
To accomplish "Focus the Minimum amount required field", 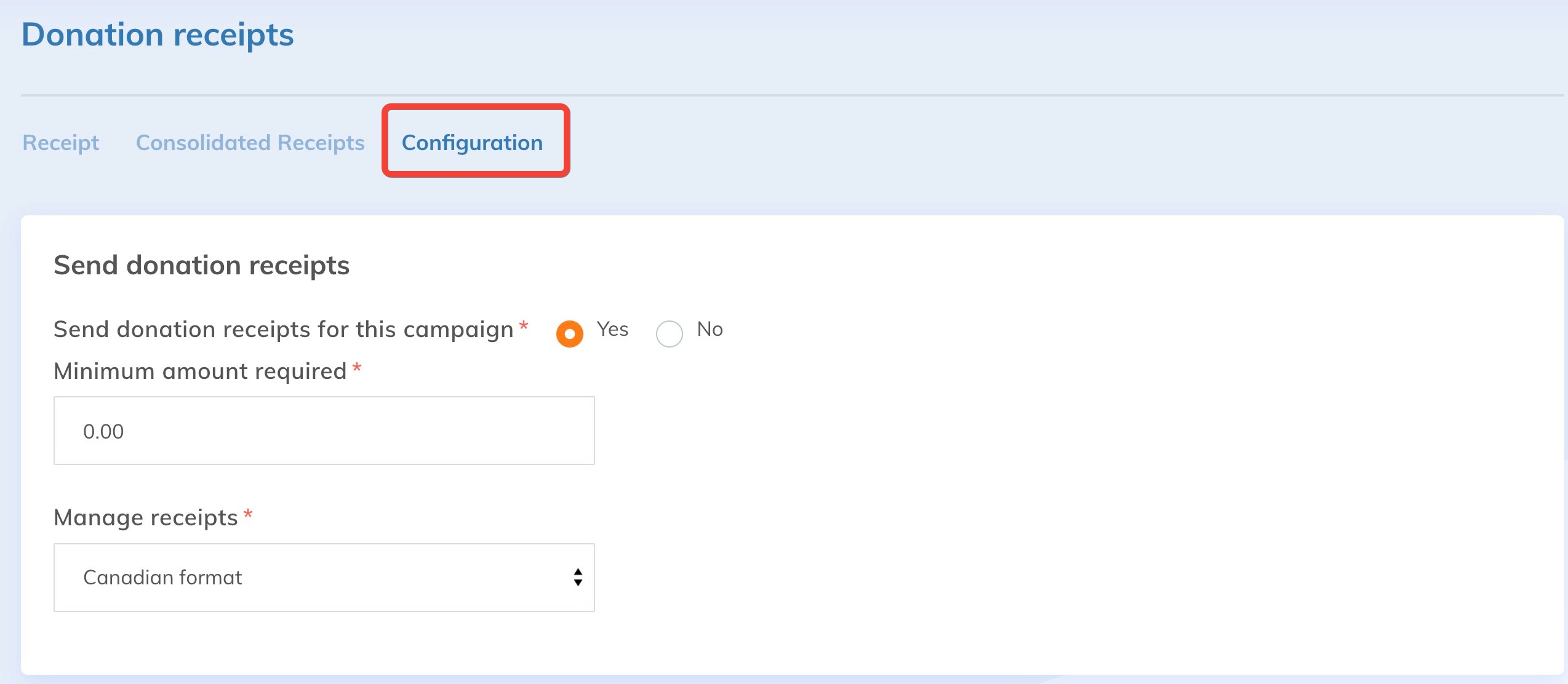I will coord(324,431).
